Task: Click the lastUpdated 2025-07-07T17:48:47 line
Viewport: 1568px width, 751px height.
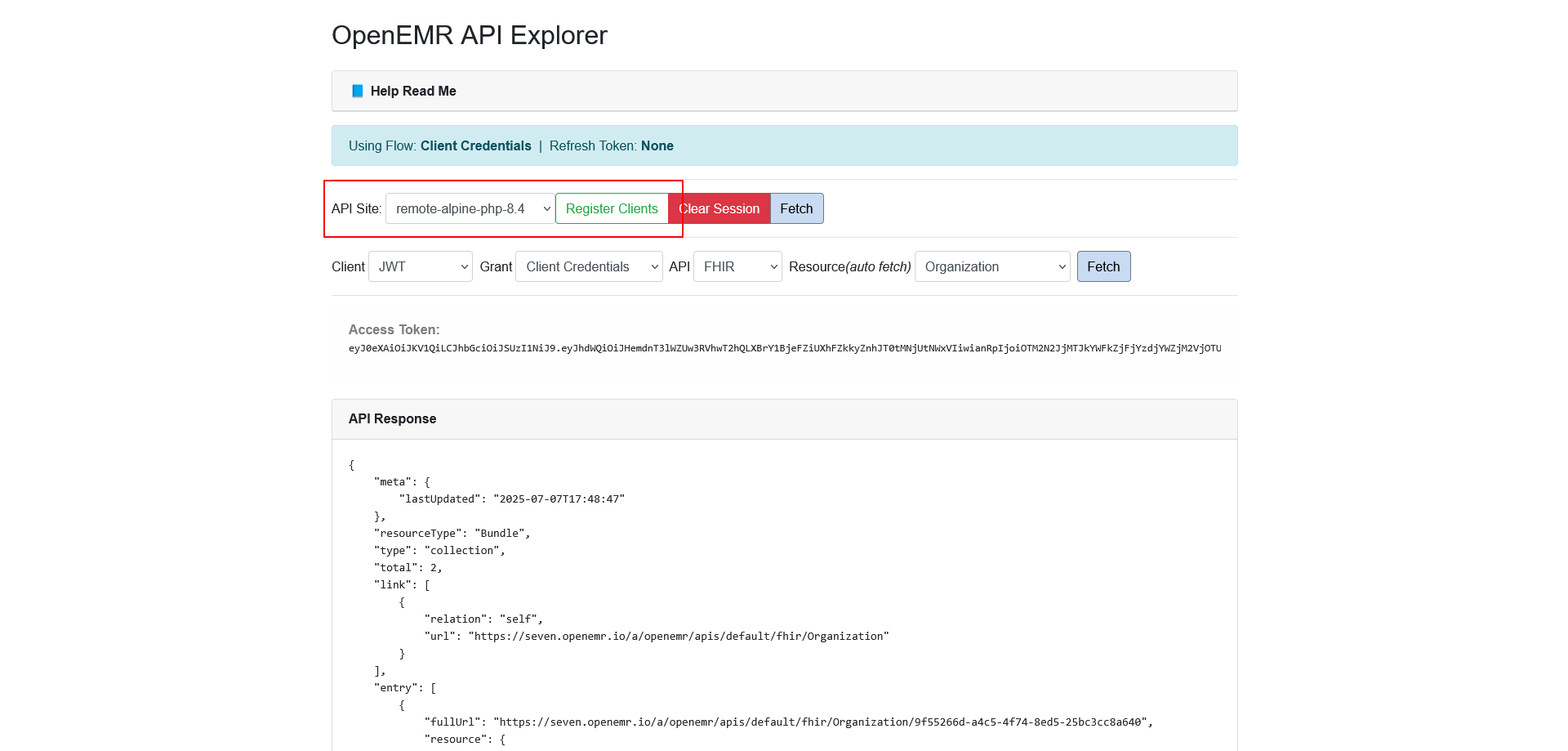Action: tap(512, 499)
